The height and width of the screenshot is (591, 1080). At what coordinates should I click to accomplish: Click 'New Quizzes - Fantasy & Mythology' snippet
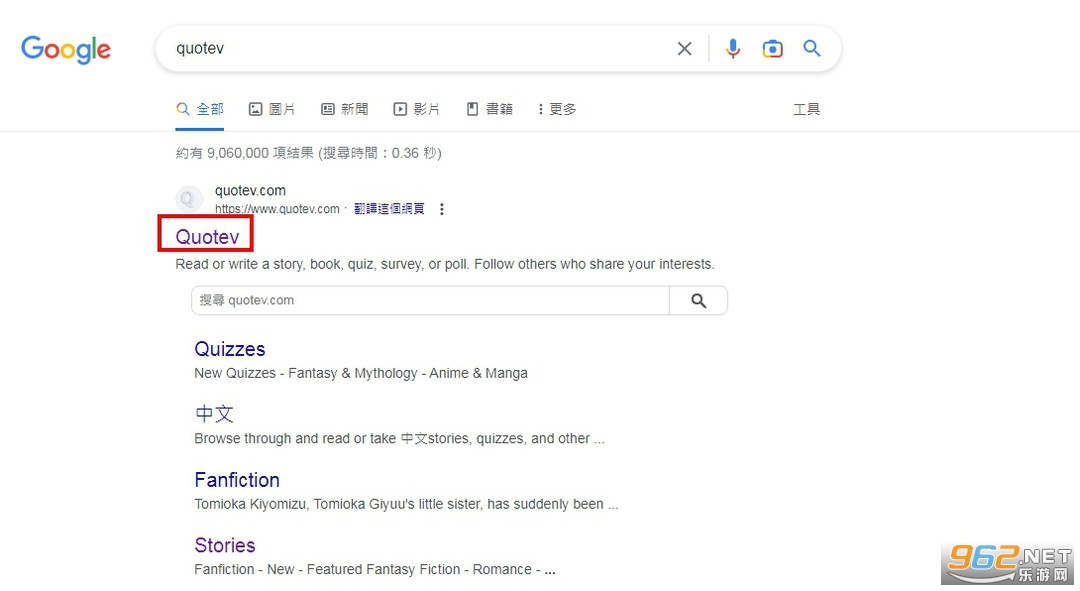tap(361, 373)
